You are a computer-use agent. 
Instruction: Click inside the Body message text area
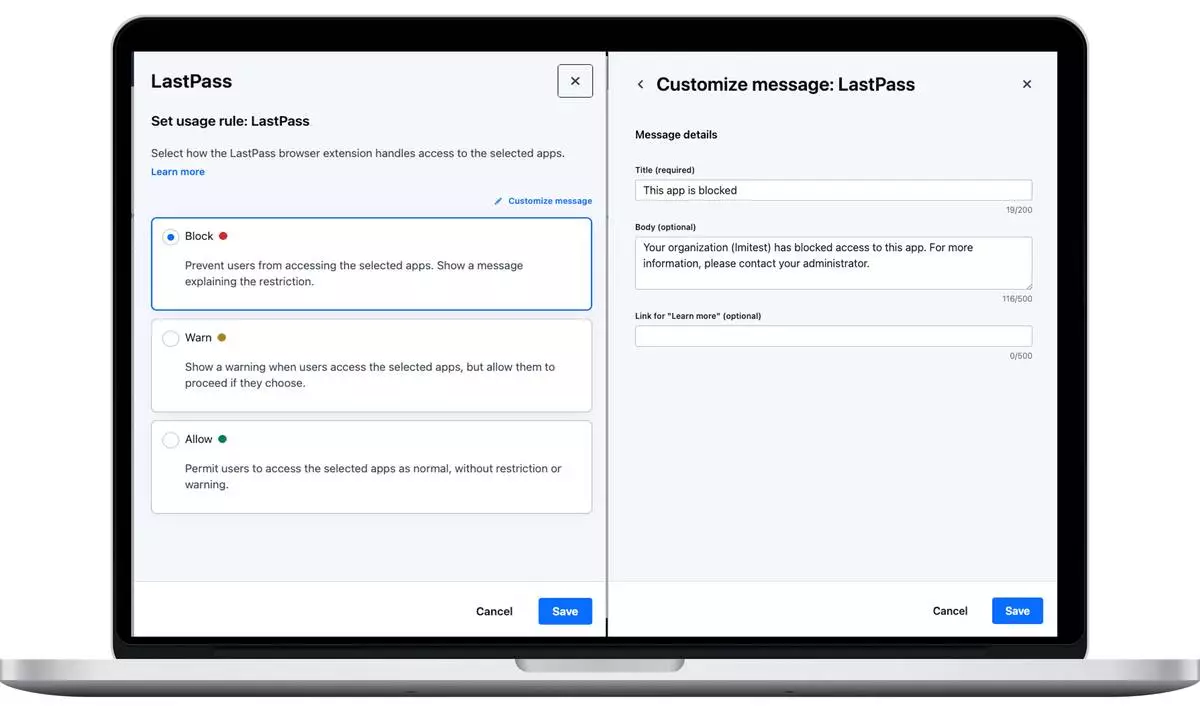pyautogui.click(x=833, y=263)
